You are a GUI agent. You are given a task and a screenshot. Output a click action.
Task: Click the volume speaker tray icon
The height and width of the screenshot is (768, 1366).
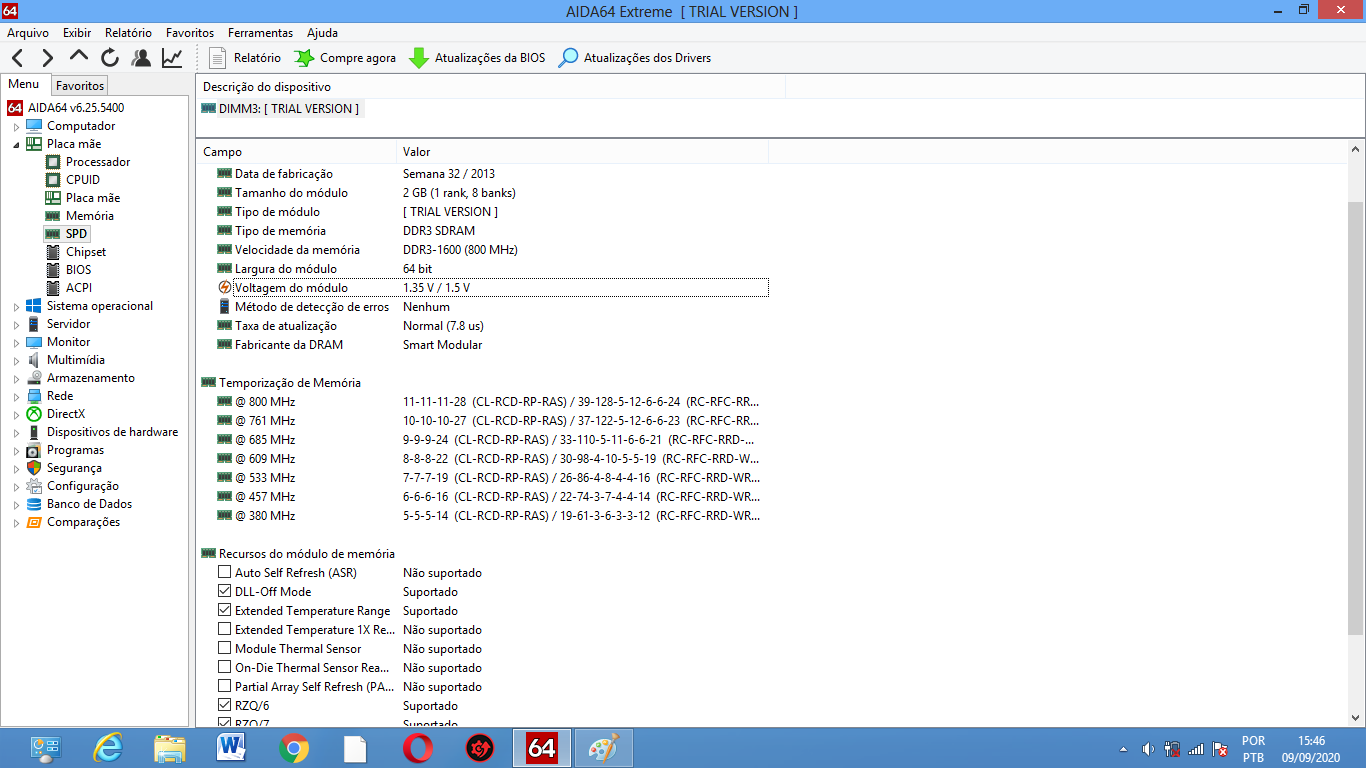coord(1148,749)
